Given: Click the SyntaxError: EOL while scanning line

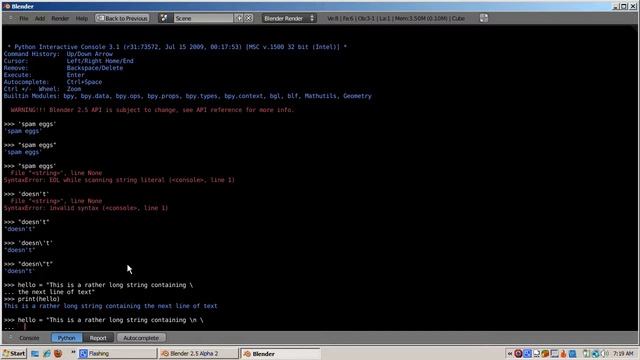Looking at the screenshot, I should click(x=119, y=180).
